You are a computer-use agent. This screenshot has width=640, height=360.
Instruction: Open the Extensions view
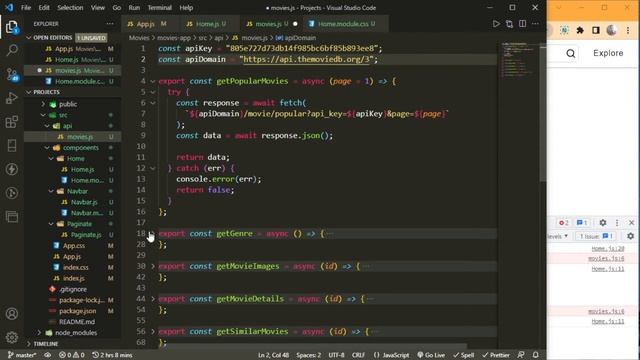[12, 122]
